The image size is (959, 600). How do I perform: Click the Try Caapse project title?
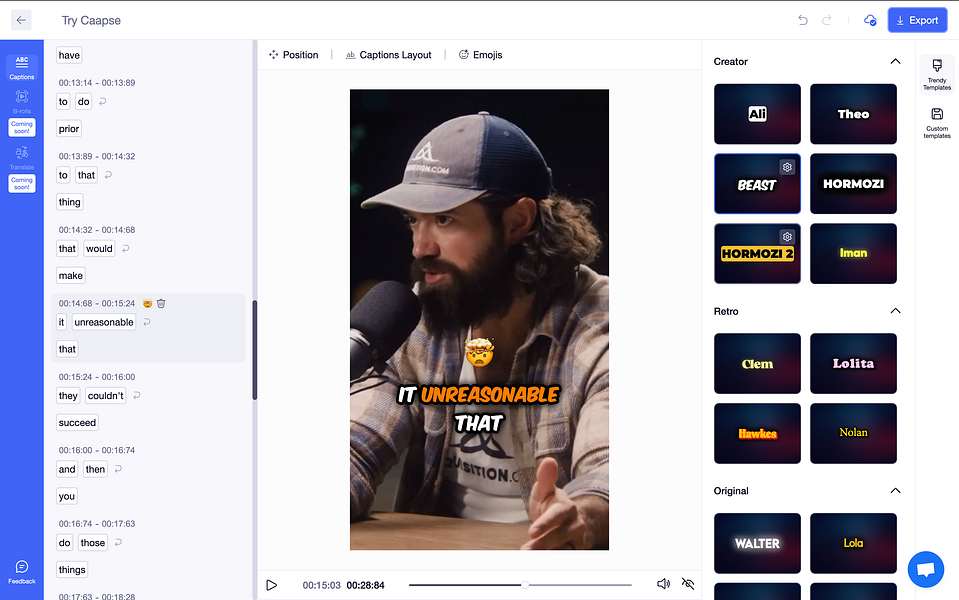pos(91,20)
